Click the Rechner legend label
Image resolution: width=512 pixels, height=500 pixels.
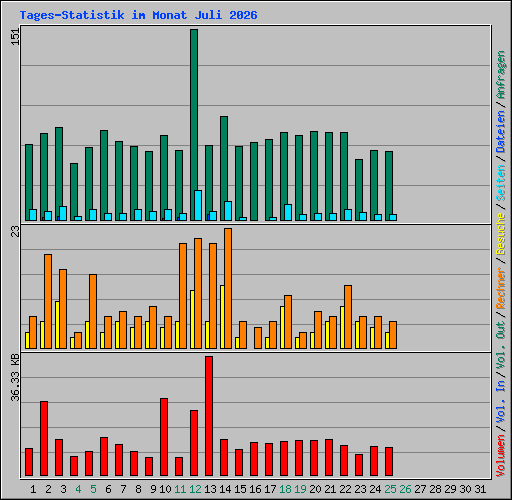coord(501,288)
